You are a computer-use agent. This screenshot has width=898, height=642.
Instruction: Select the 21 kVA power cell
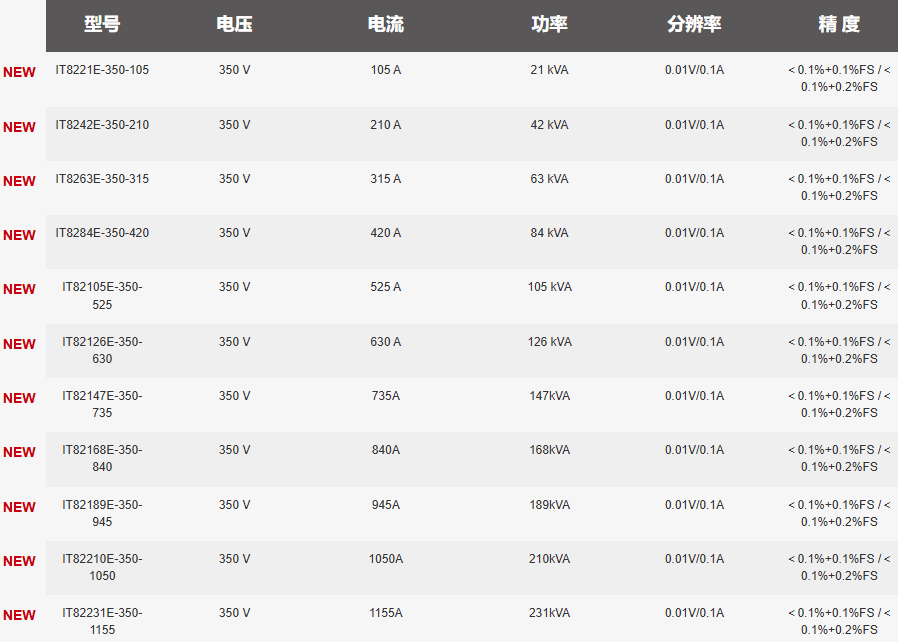549,70
